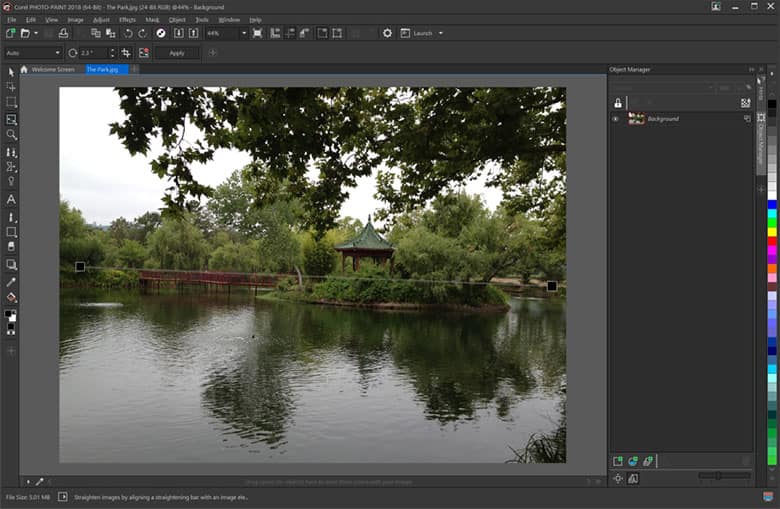
Task: Open the Effects menu
Action: [127, 19]
